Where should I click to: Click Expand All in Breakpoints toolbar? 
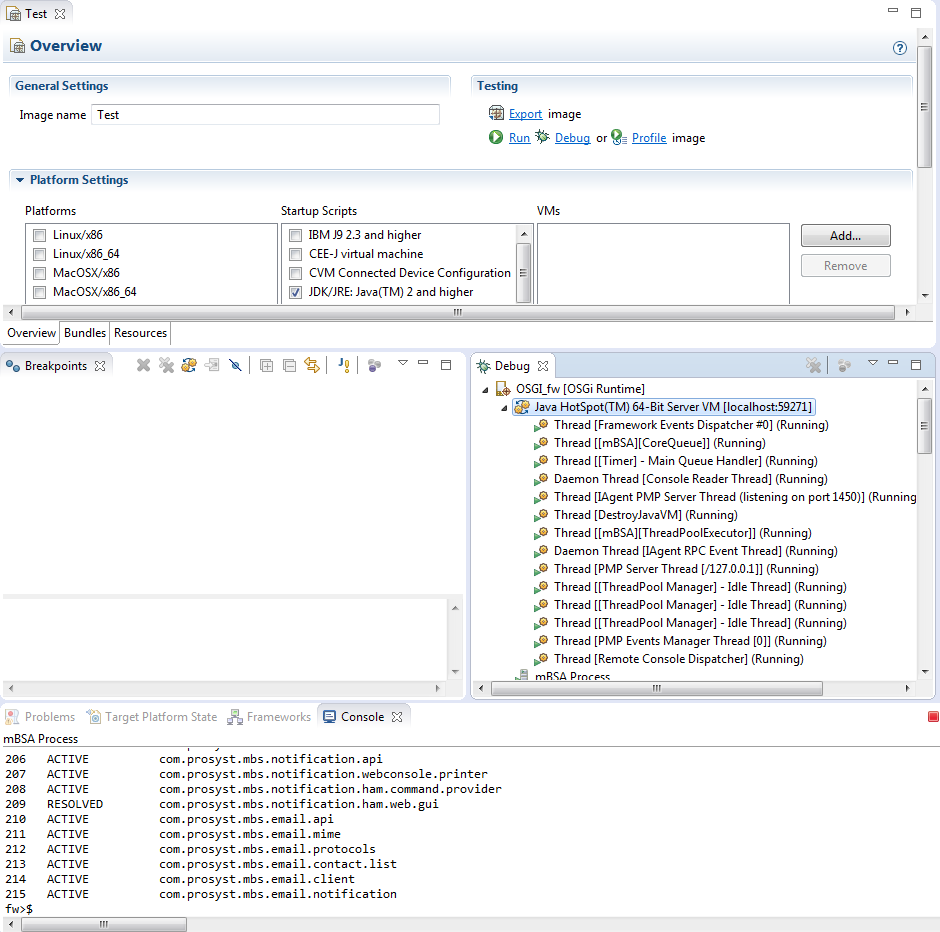click(x=266, y=366)
